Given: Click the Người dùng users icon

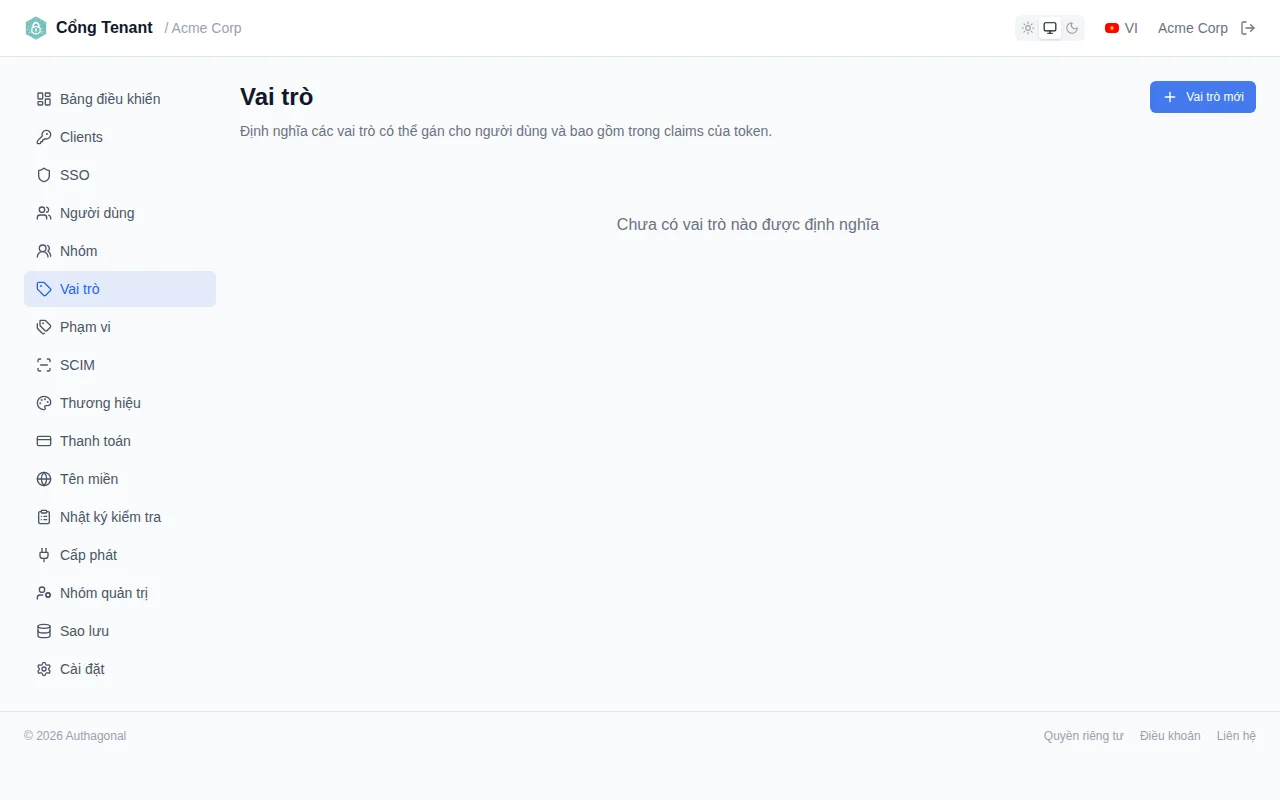Looking at the screenshot, I should click(44, 213).
